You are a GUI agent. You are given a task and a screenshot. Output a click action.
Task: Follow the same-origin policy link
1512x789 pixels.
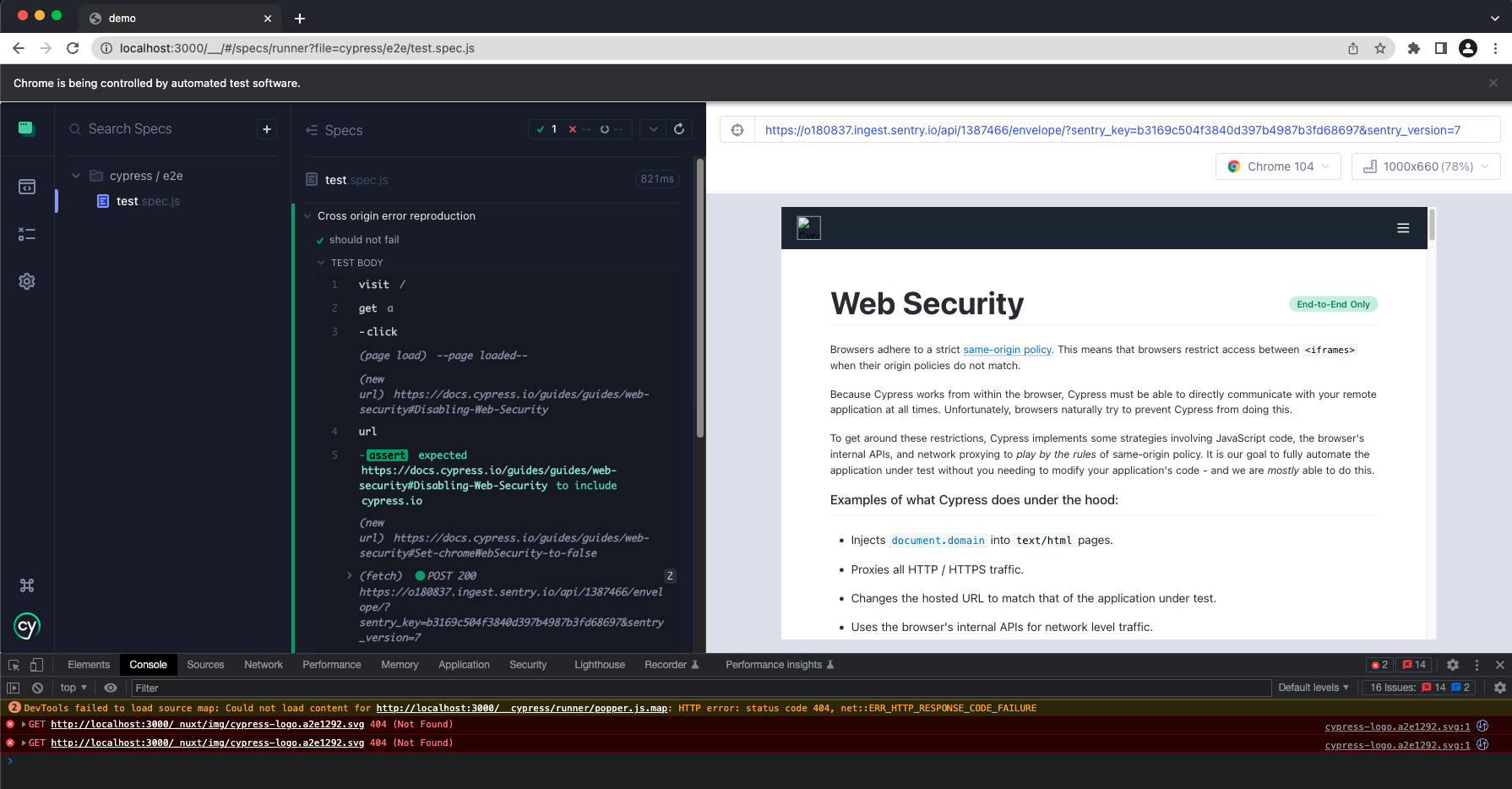(1006, 349)
